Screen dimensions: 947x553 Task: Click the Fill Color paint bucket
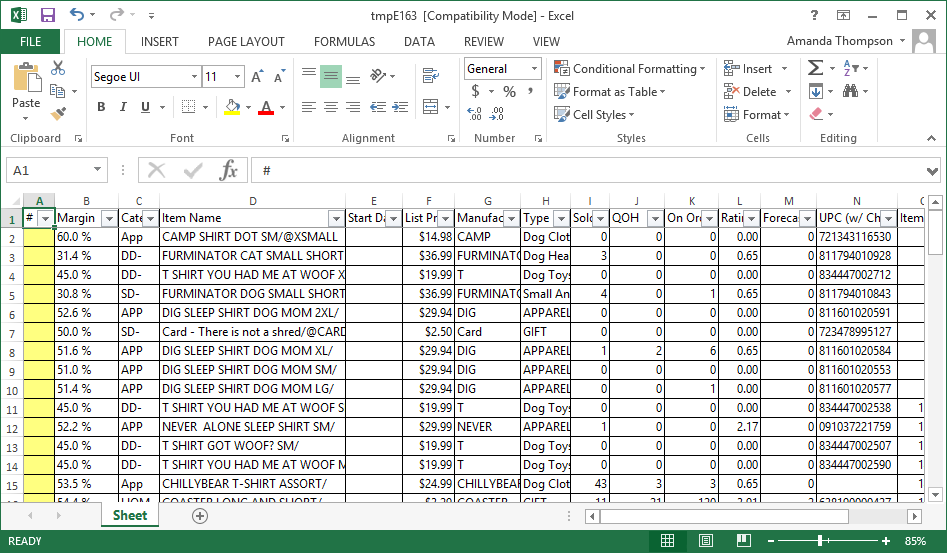click(233, 107)
